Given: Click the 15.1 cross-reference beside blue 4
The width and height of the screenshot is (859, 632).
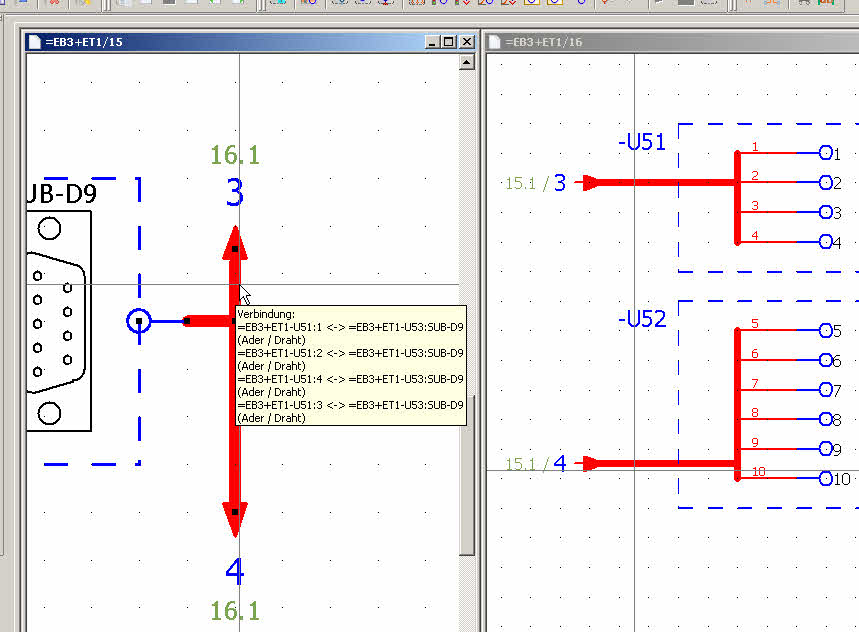Looking at the screenshot, I should point(520,464).
